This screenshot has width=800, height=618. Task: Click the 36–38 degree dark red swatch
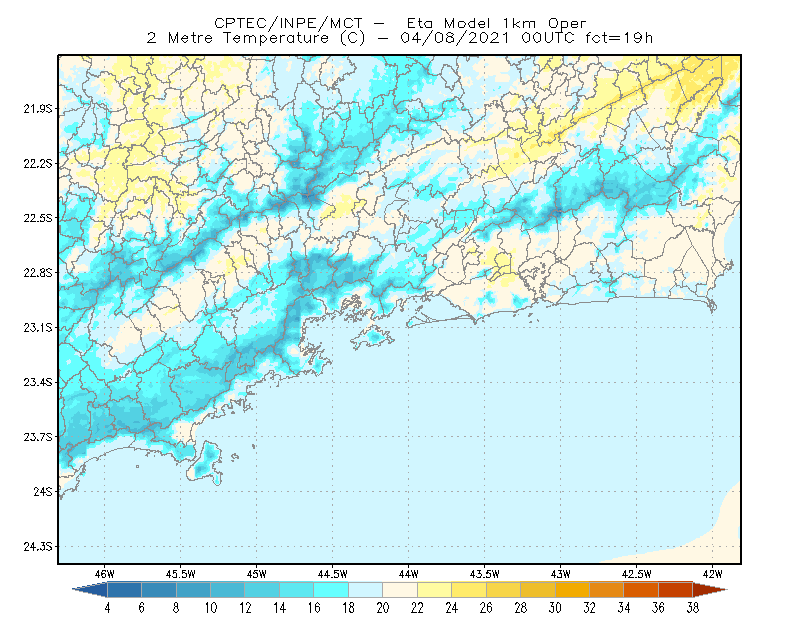click(675, 590)
